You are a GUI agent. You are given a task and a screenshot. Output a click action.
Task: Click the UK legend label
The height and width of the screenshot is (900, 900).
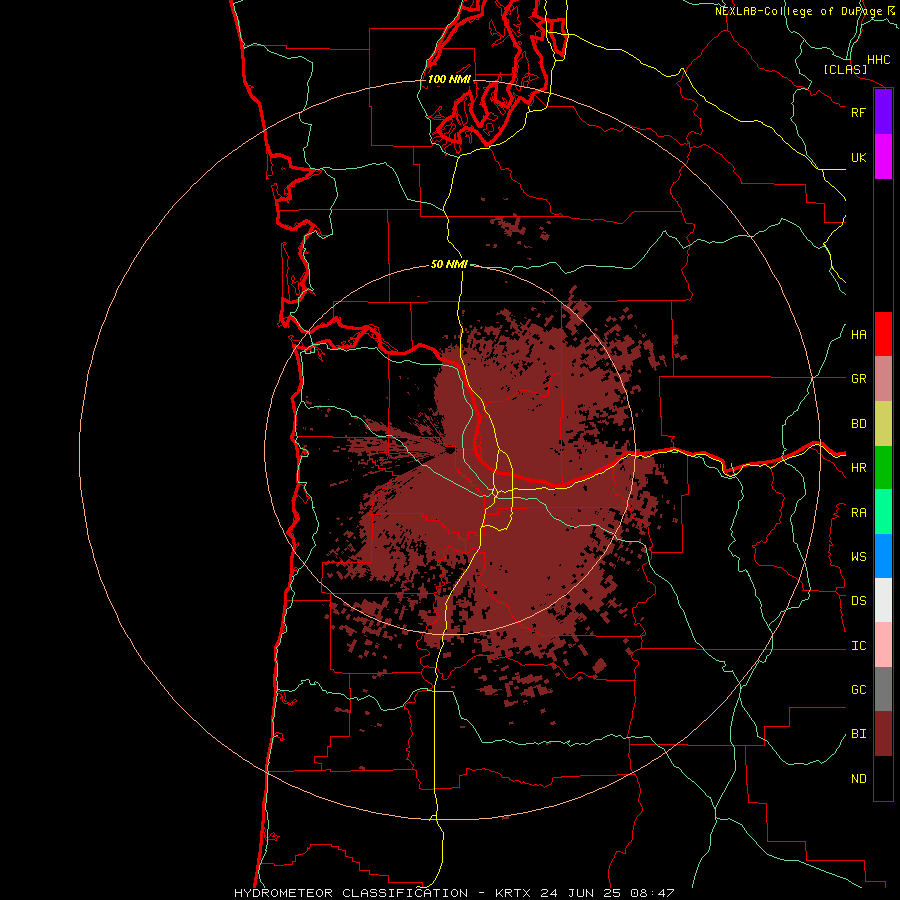tap(858, 157)
